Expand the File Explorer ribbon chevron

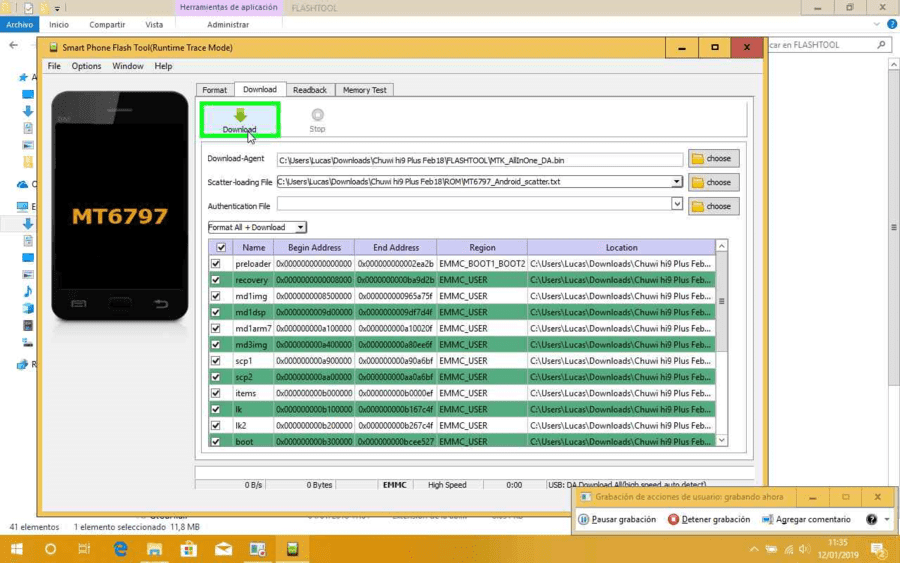(876, 24)
